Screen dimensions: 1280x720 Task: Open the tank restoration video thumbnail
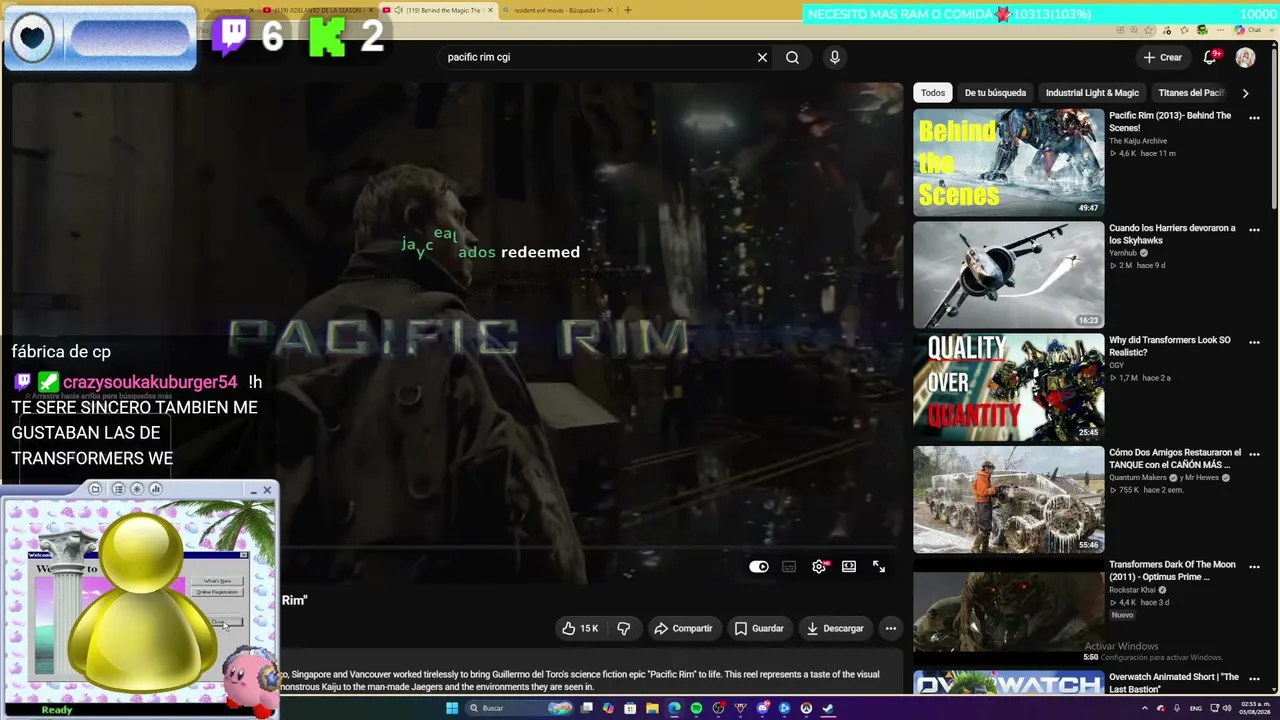pos(1009,499)
